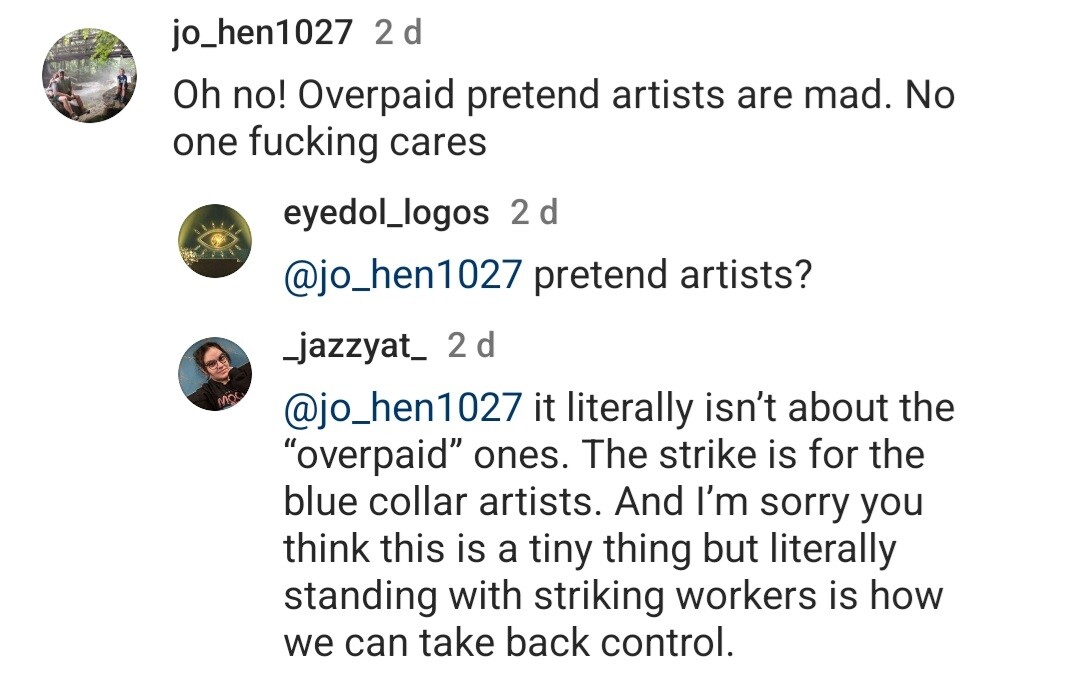Click "Oh no!" at the comment's start
The height and width of the screenshot is (686, 1078).
pos(229,96)
